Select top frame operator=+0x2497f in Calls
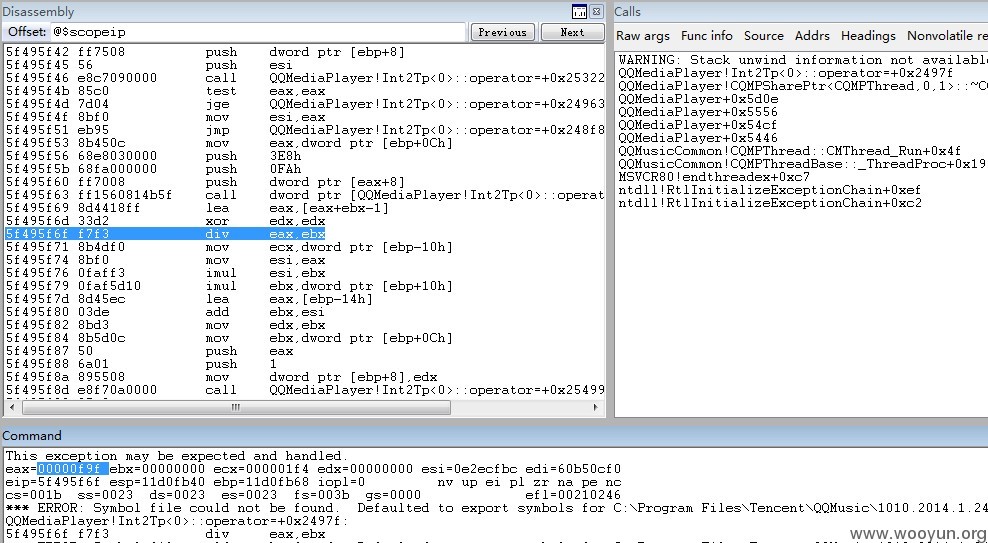The image size is (988, 543). coord(786,73)
